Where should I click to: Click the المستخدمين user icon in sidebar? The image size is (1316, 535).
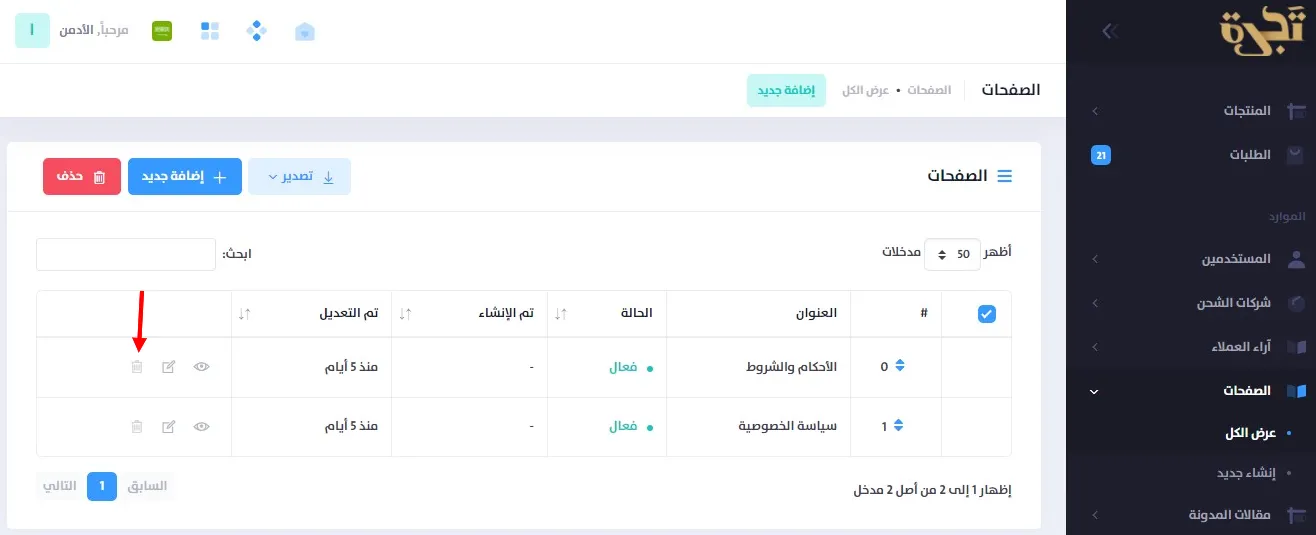(1296, 259)
